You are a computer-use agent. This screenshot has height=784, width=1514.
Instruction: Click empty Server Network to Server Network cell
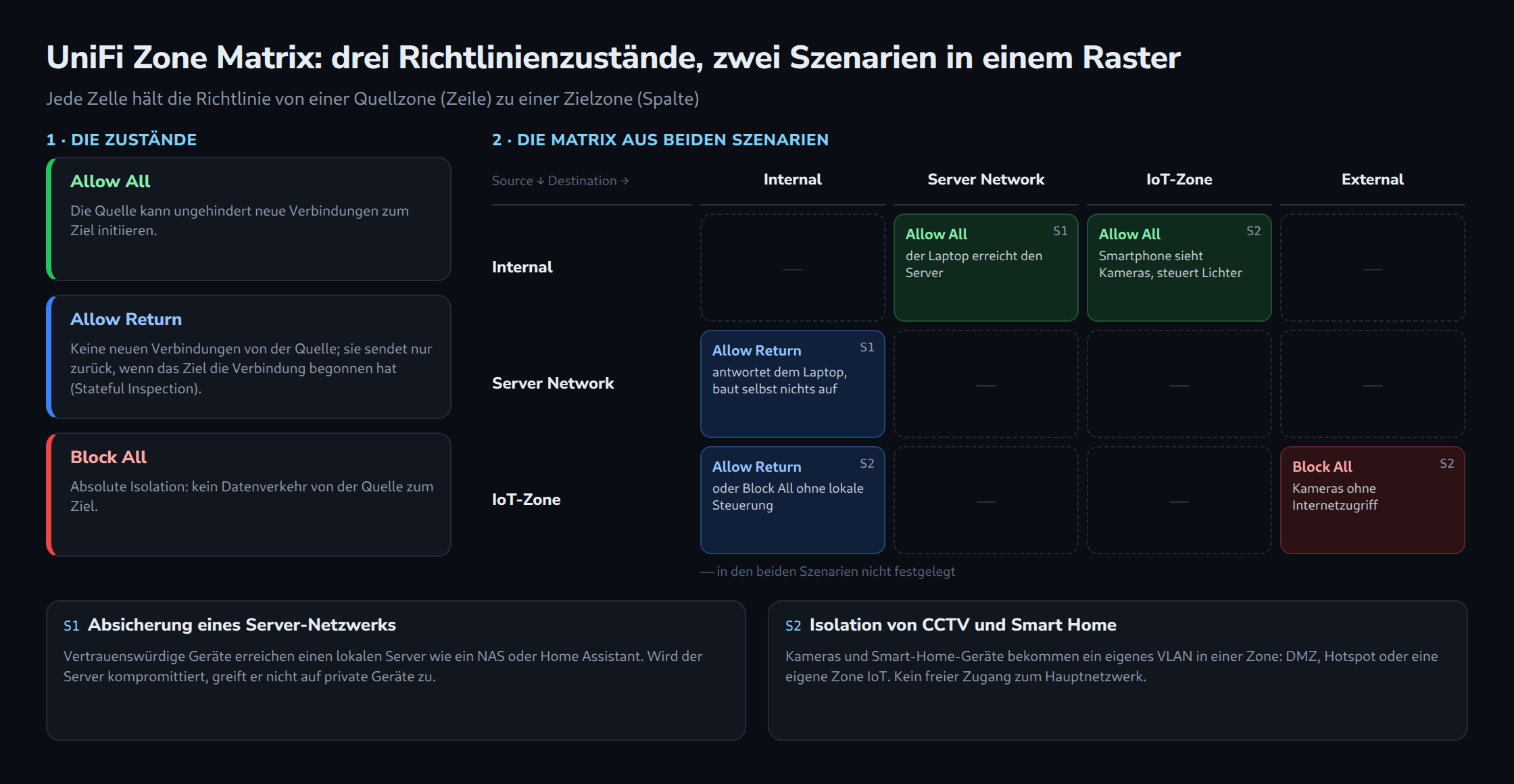tap(985, 384)
